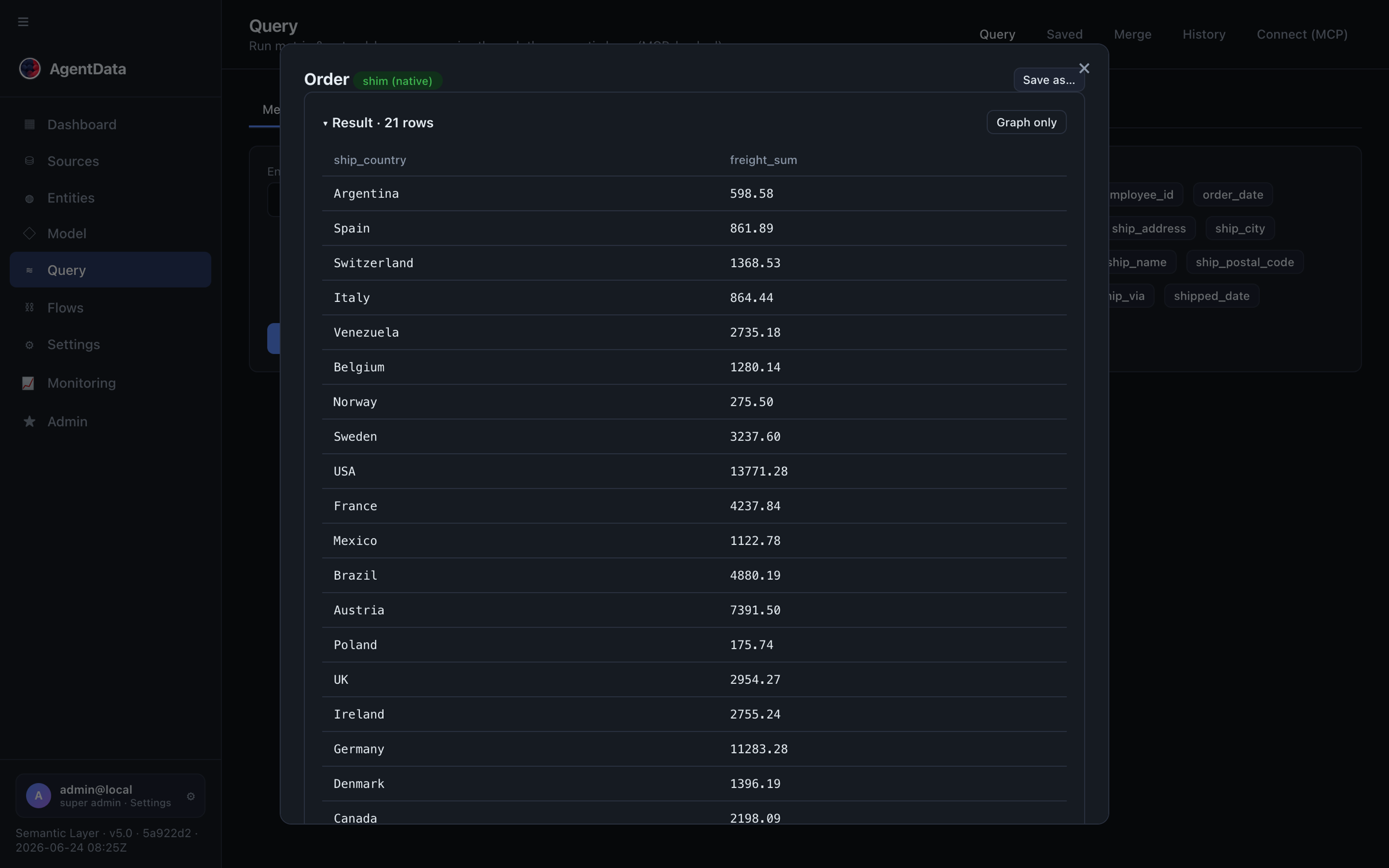
Task: Click the Settings gear icon in sidebar
Action: click(30, 345)
